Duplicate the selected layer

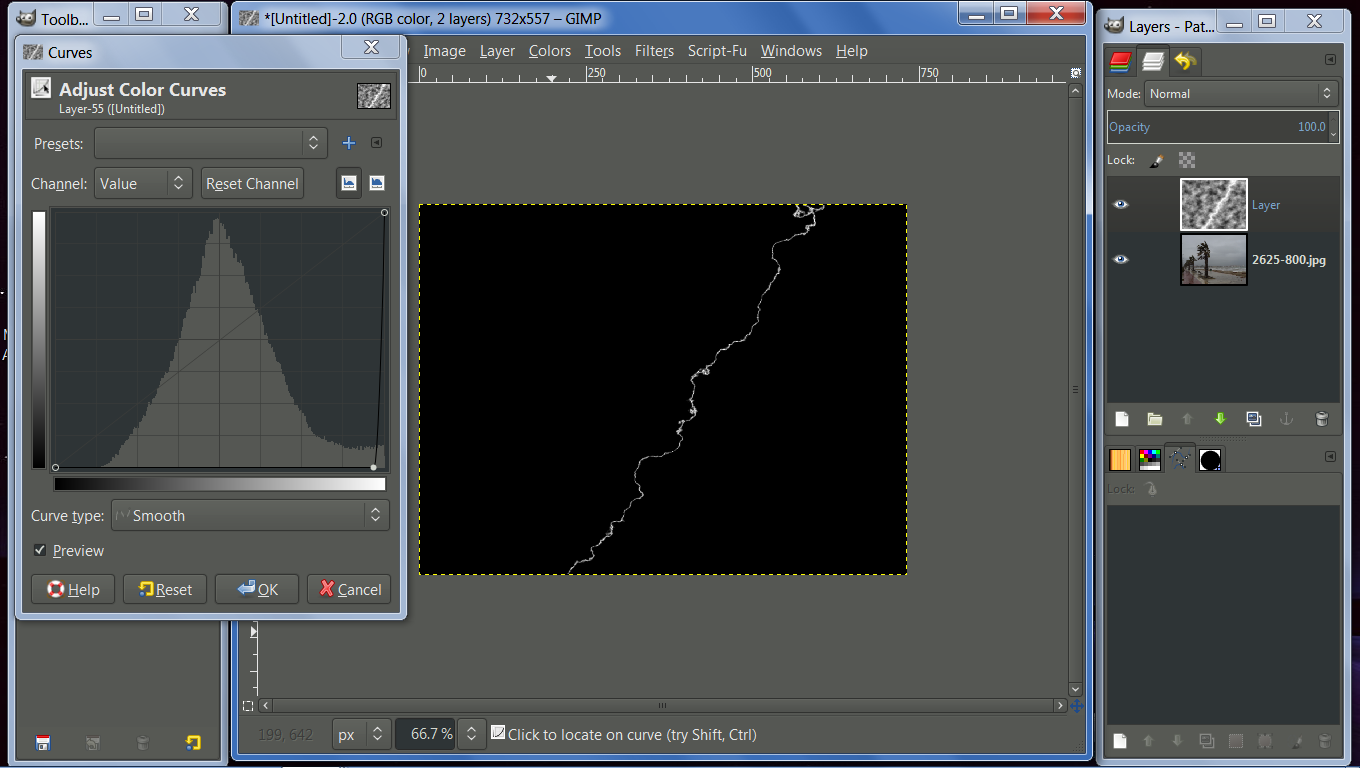pyautogui.click(x=1254, y=419)
